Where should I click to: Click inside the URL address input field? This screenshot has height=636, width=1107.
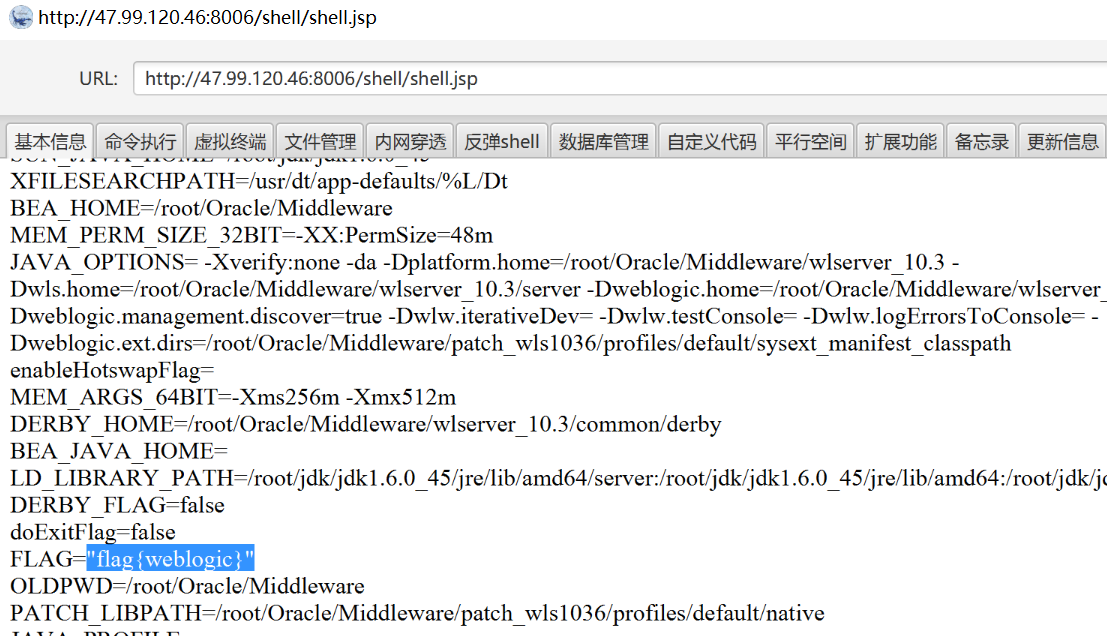(x=400, y=78)
